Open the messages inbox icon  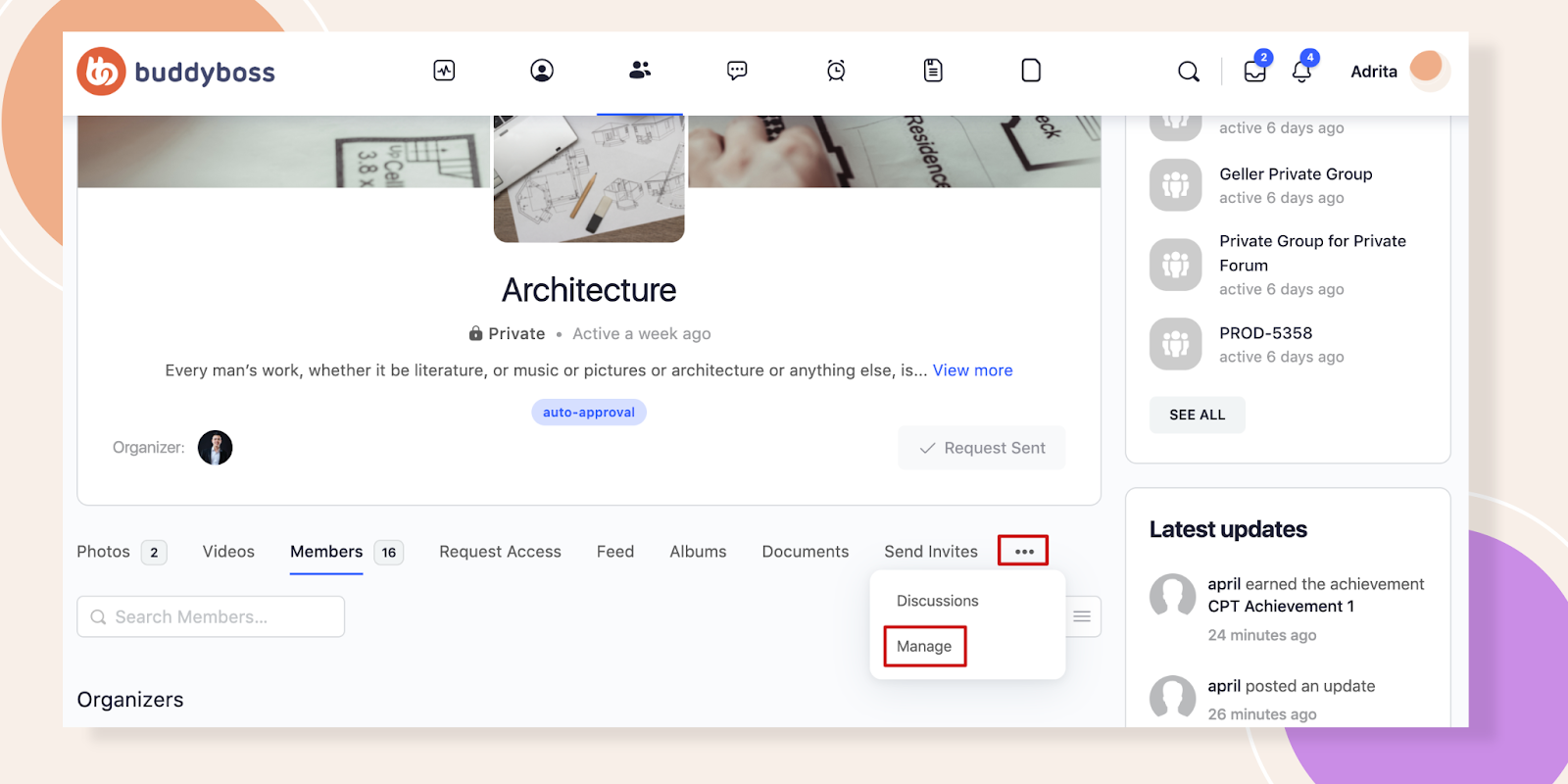(1255, 72)
